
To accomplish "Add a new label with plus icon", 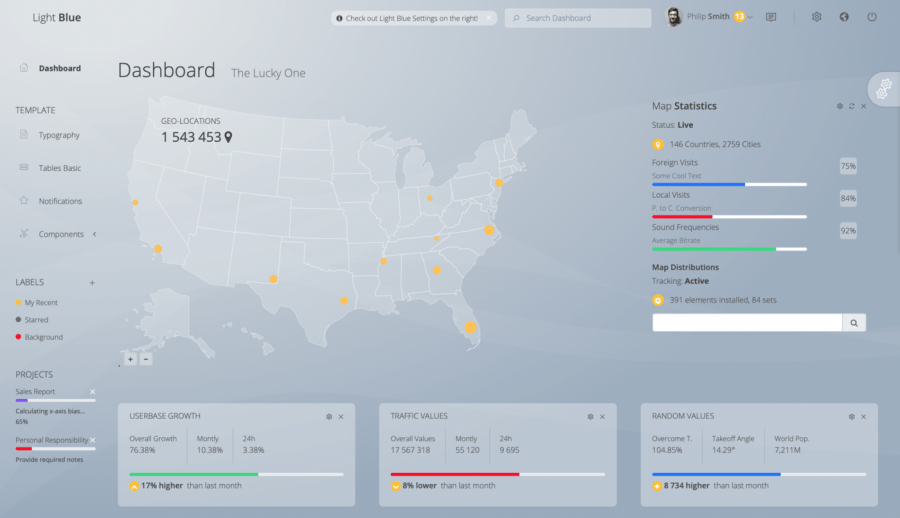I will point(92,283).
